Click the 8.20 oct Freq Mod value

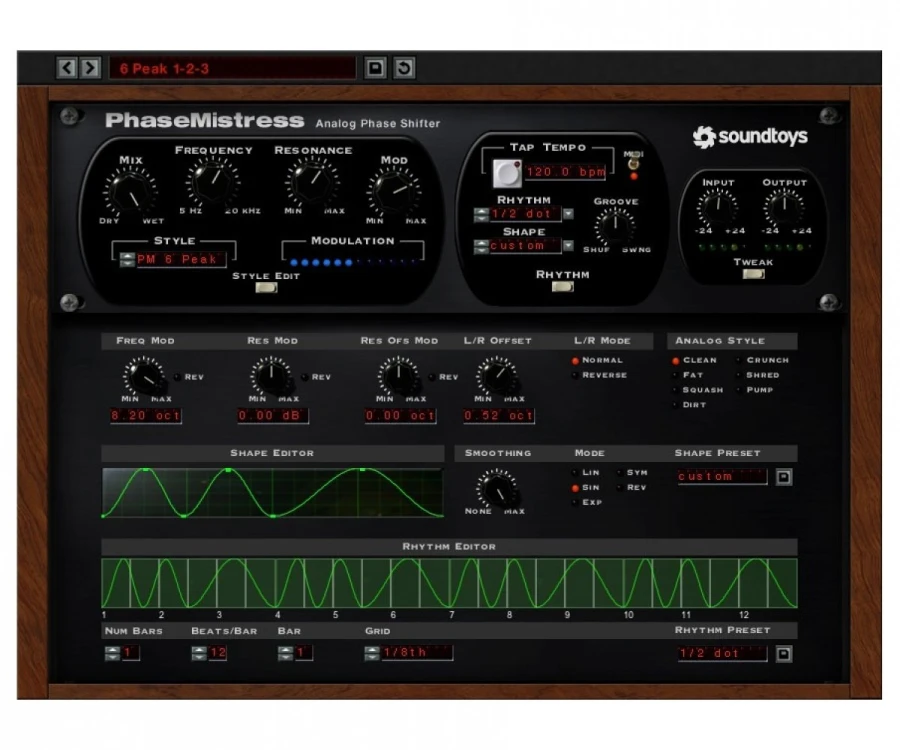(146, 415)
